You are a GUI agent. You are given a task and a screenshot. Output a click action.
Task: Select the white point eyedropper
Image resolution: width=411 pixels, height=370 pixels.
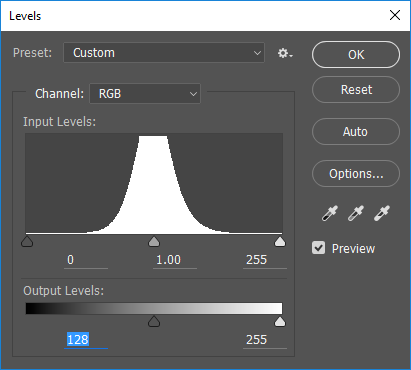pyautogui.click(x=382, y=213)
